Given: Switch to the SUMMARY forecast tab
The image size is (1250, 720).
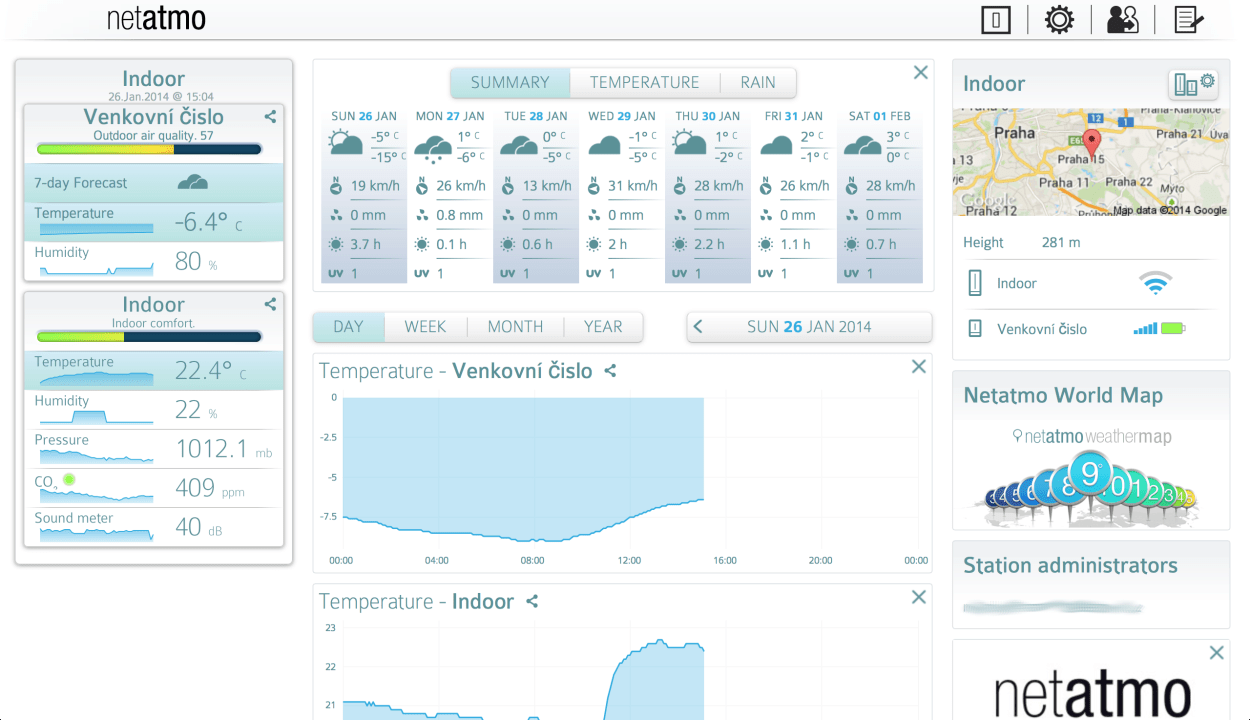Looking at the screenshot, I should point(510,83).
